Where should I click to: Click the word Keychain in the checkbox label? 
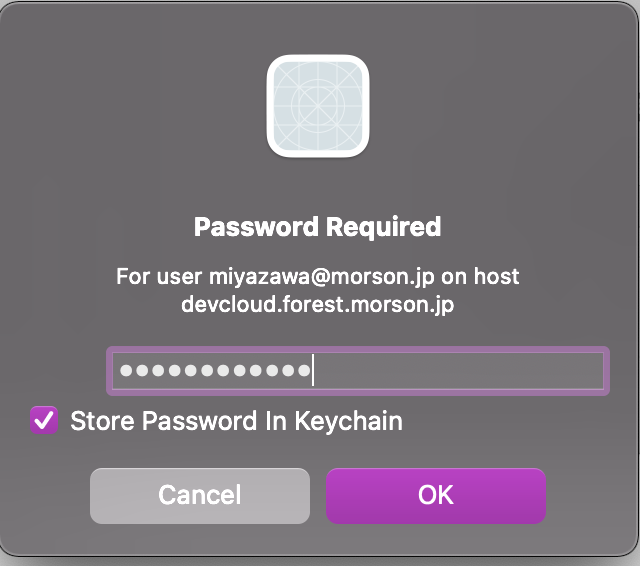pos(348,421)
